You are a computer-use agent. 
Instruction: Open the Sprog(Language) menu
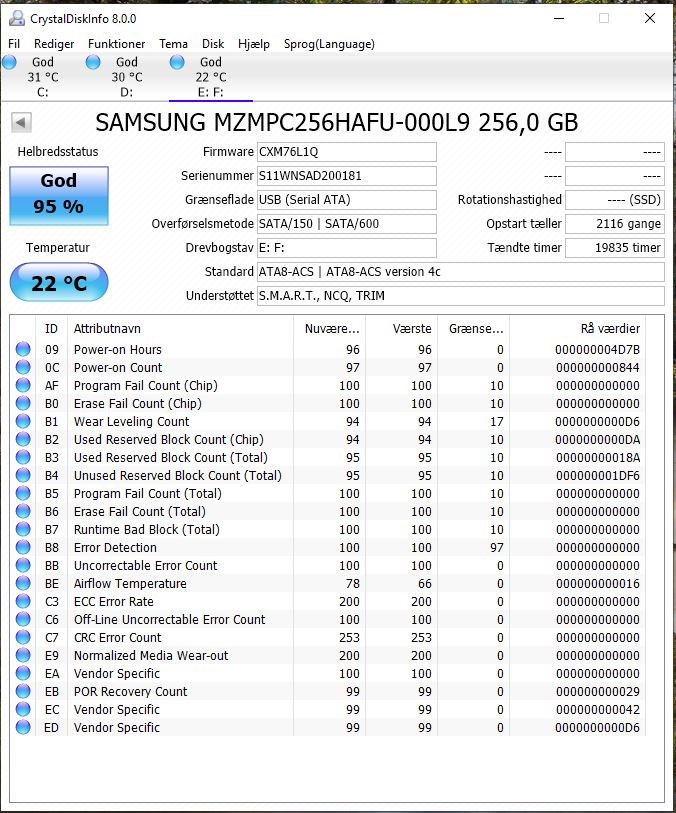click(329, 44)
